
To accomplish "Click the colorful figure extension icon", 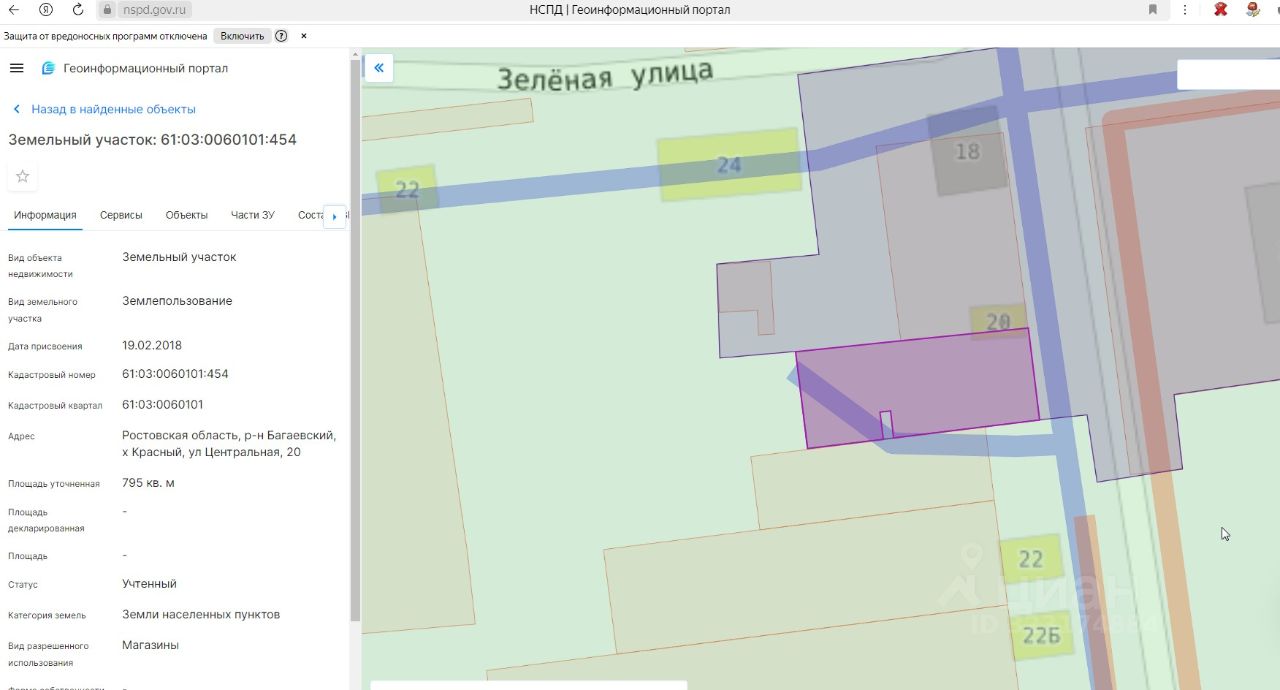I will pyautogui.click(x=1252, y=10).
